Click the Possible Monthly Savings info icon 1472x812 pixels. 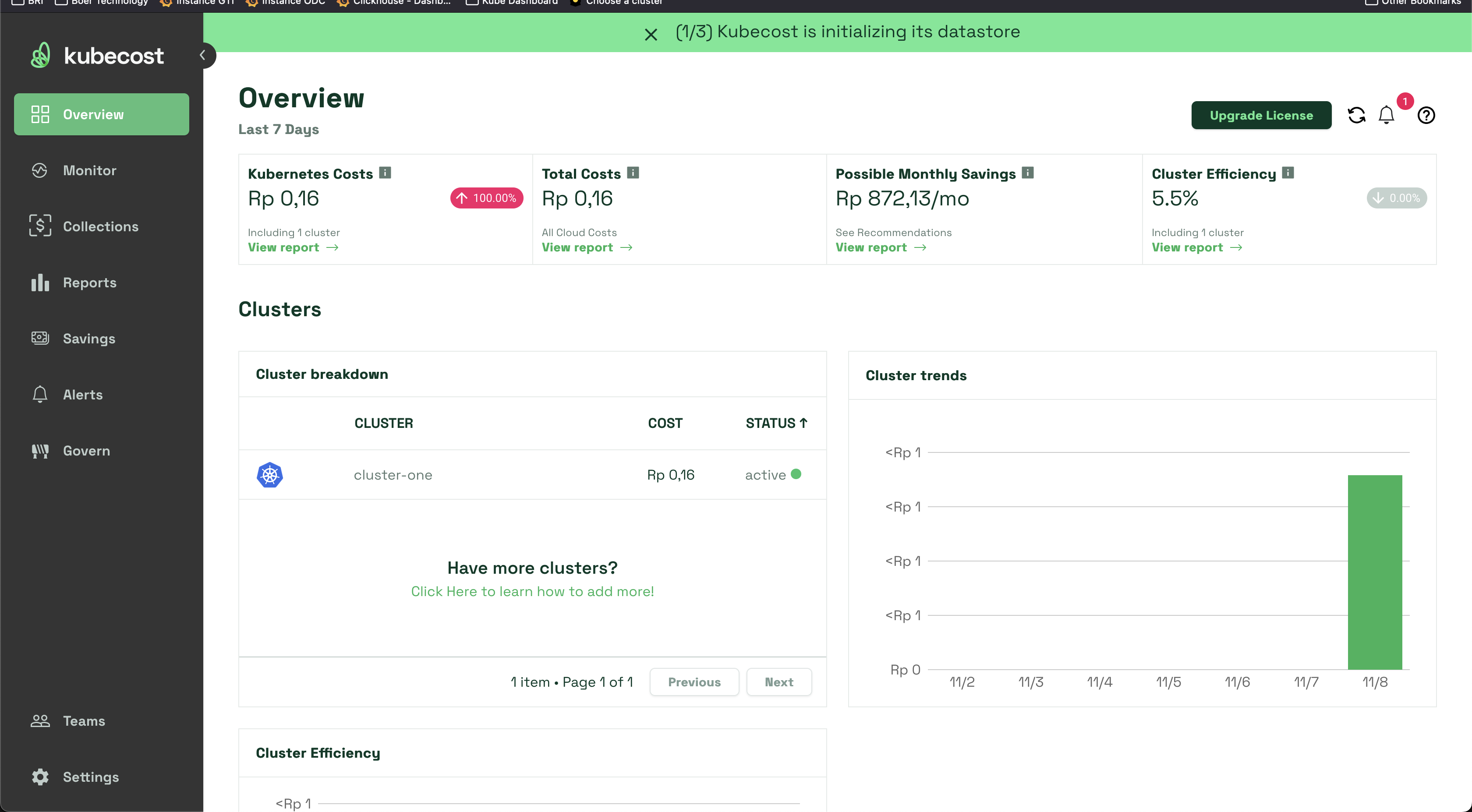(1027, 173)
